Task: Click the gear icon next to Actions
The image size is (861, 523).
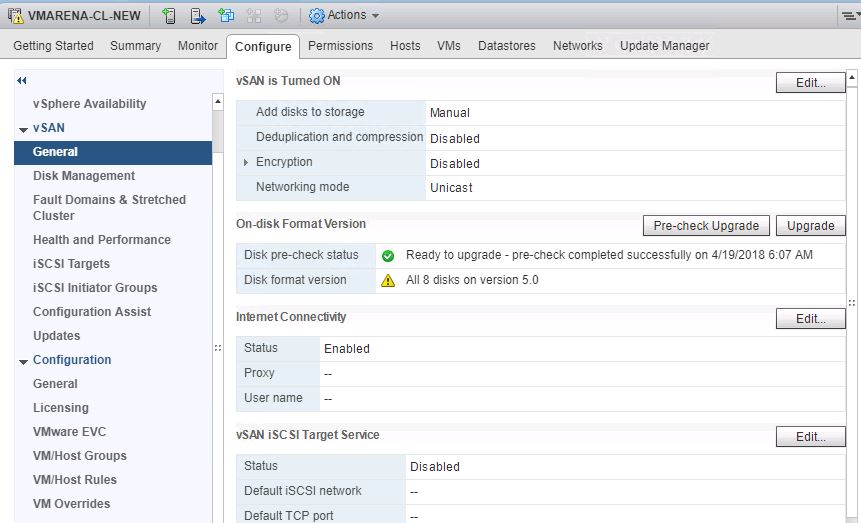Action: (317, 15)
